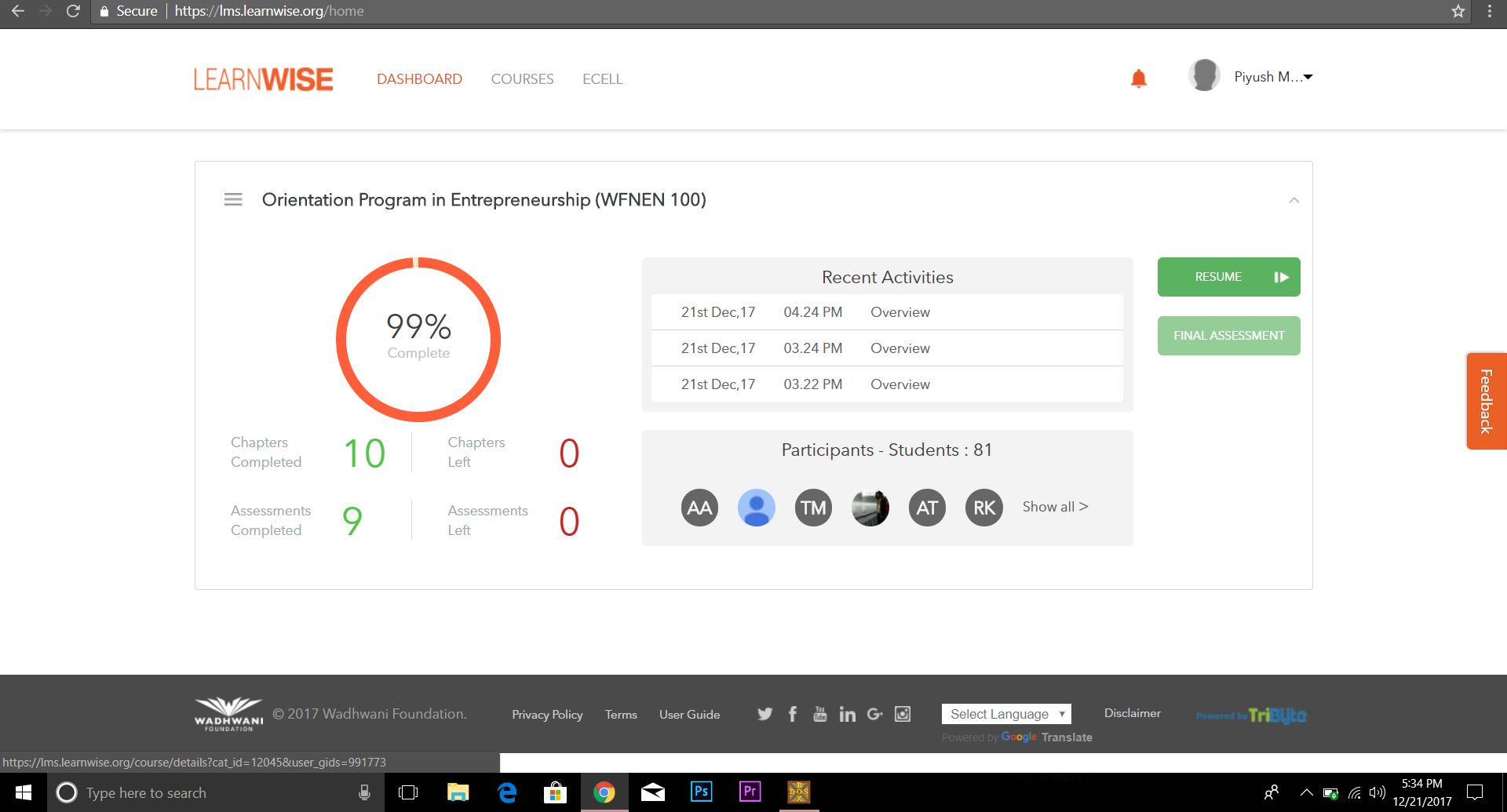Image resolution: width=1507 pixels, height=812 pixels.
Task: Open the Action Center notification icon
Action: click(x=1476, y=792)
